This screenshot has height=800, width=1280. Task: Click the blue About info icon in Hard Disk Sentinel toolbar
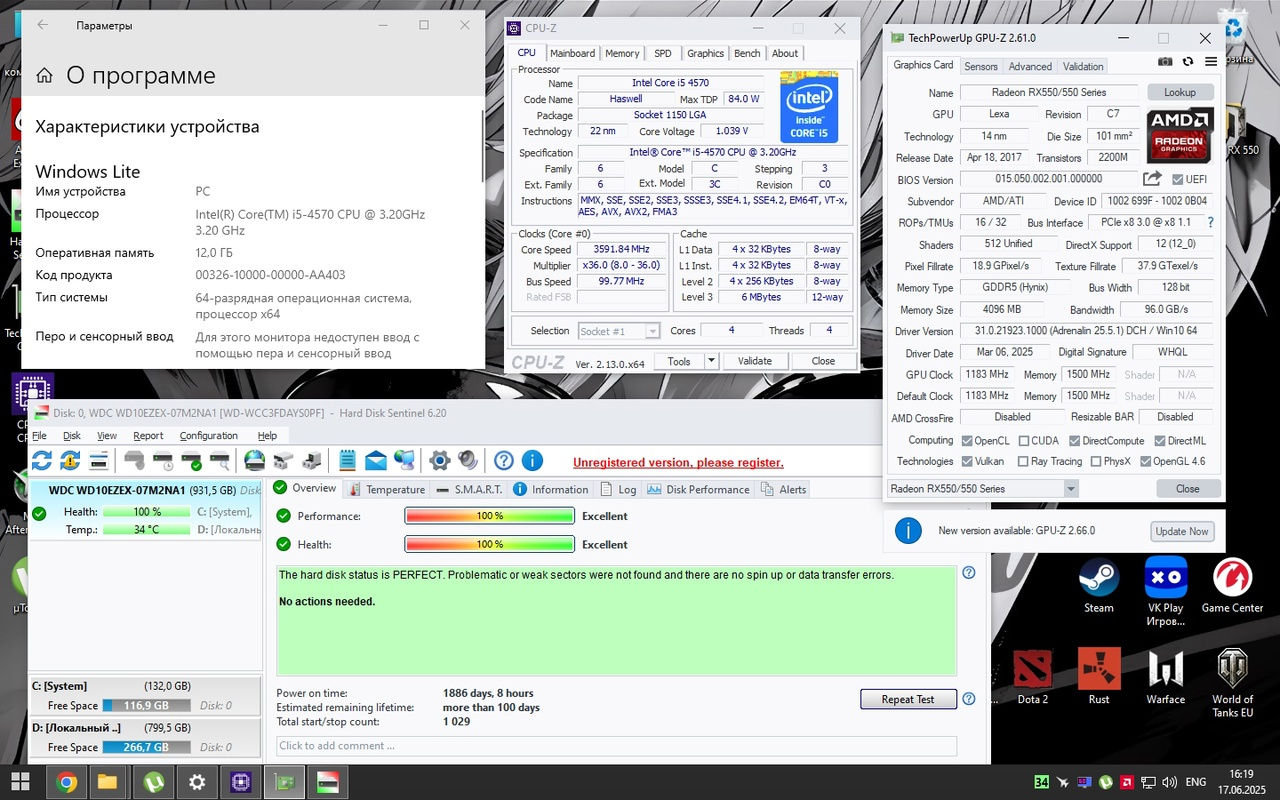point(532,461)
